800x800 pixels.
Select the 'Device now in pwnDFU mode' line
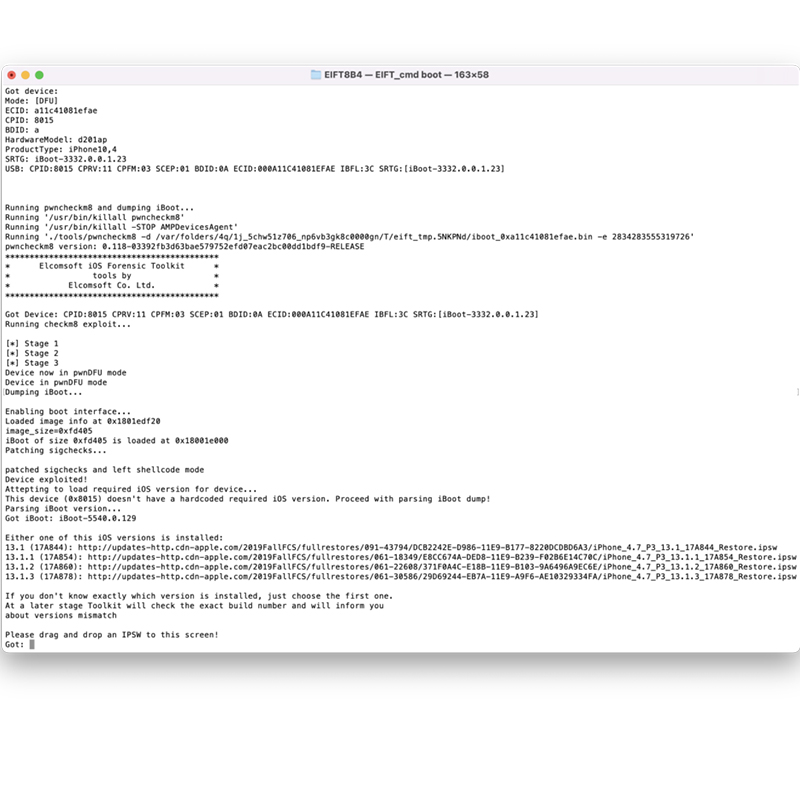pyautogui.click(x=66, y=372)
